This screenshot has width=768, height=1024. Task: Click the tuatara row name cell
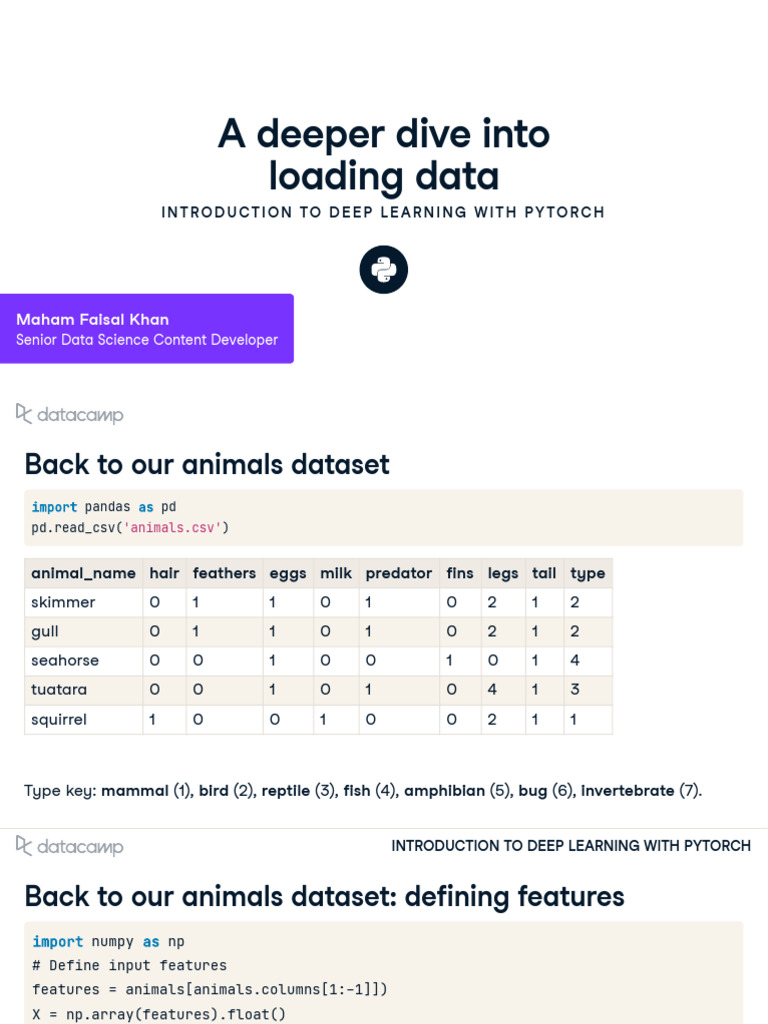(60, 690)
